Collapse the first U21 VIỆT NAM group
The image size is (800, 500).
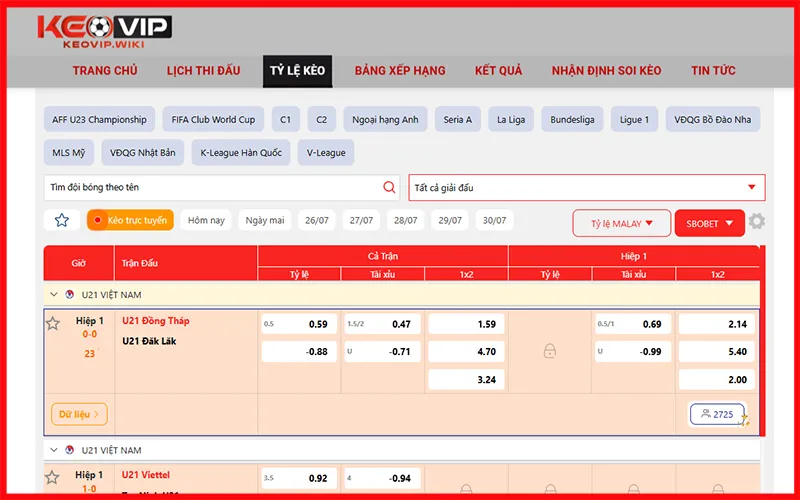[53, 295]
